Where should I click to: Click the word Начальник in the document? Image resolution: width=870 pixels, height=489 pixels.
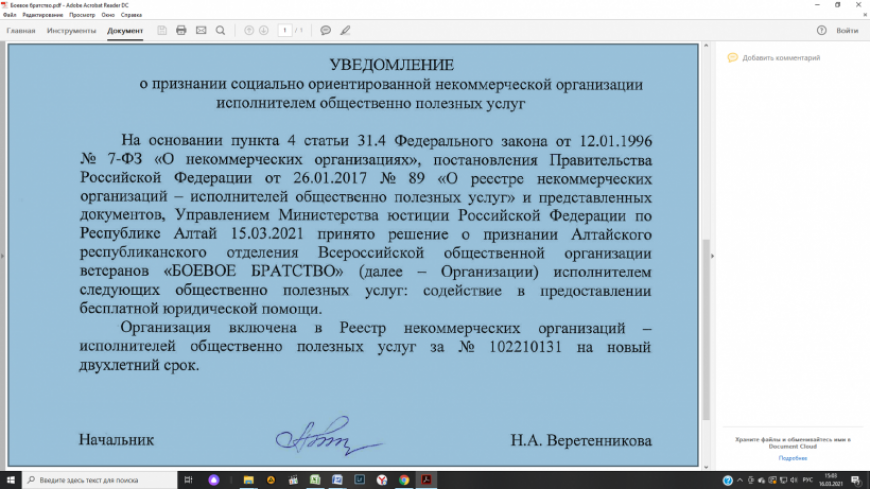coord(116,440)
